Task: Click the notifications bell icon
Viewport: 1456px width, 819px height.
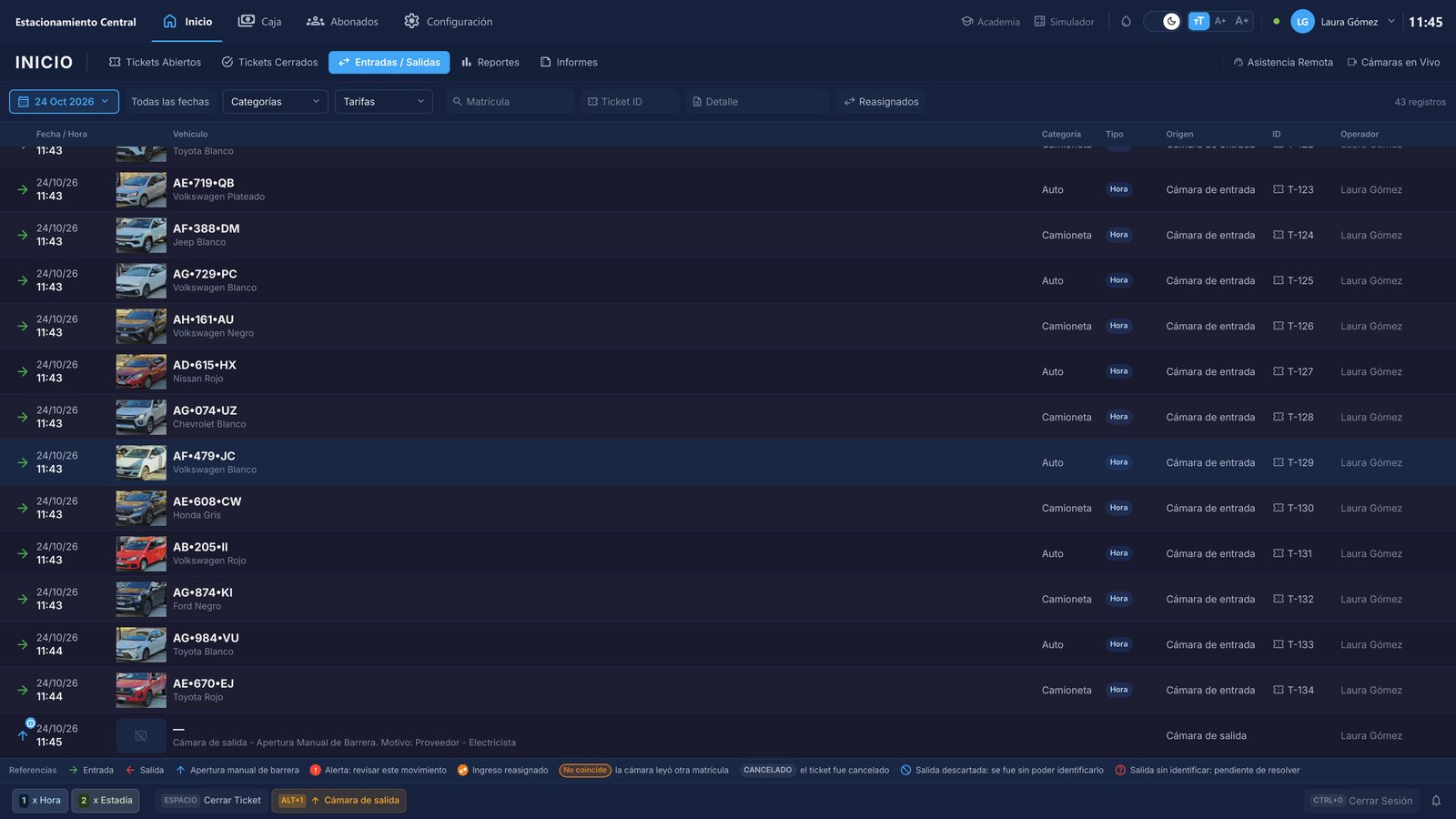Action: coord(1436,801)
